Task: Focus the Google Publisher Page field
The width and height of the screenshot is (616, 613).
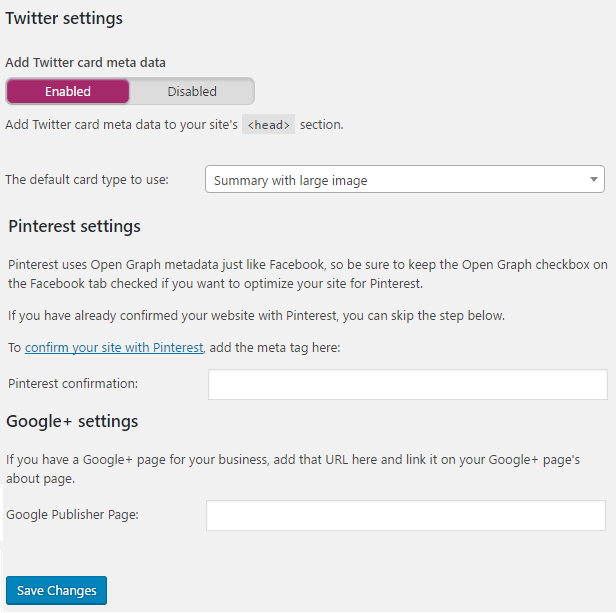Action: point(405,515)
